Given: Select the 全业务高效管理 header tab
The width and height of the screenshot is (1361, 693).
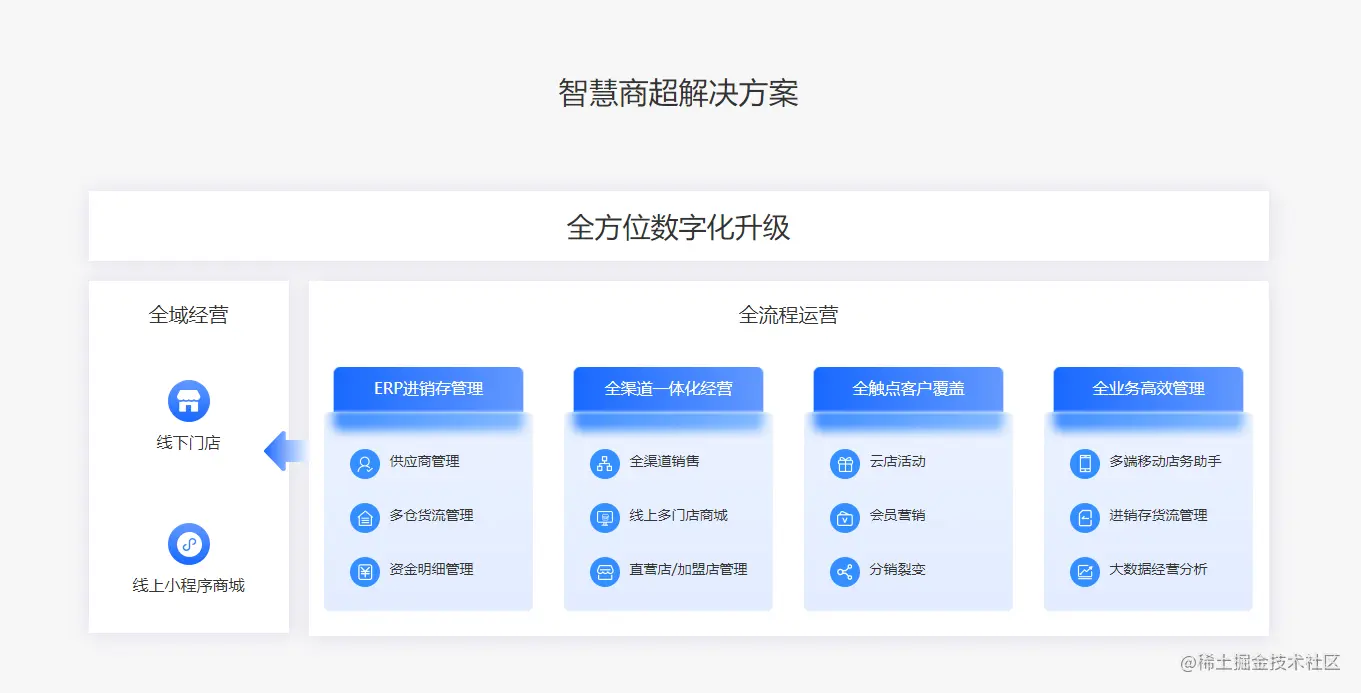Looking at the screenshot, I should click(1148, 389).
